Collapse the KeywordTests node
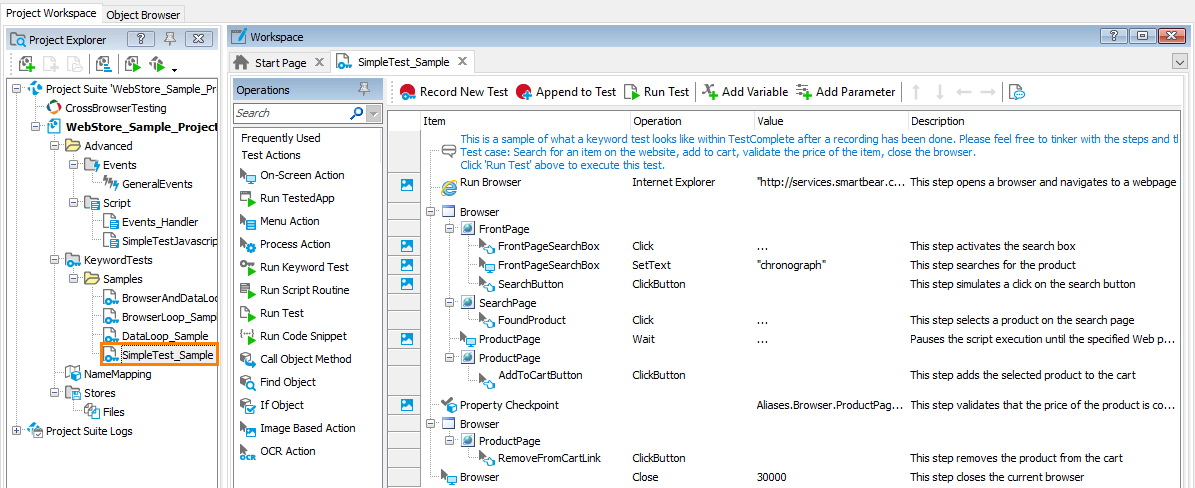This screenshot has height=488, width=1195. (54, 260)
